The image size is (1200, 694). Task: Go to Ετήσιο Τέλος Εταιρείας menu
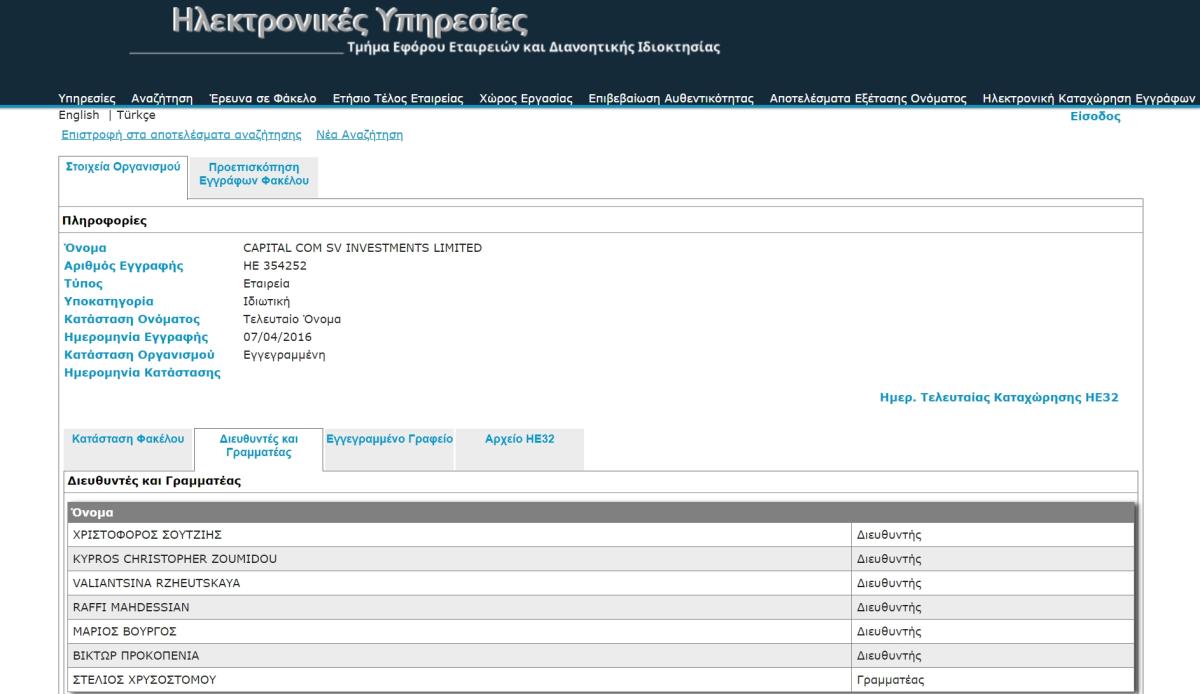pos(398,98)
